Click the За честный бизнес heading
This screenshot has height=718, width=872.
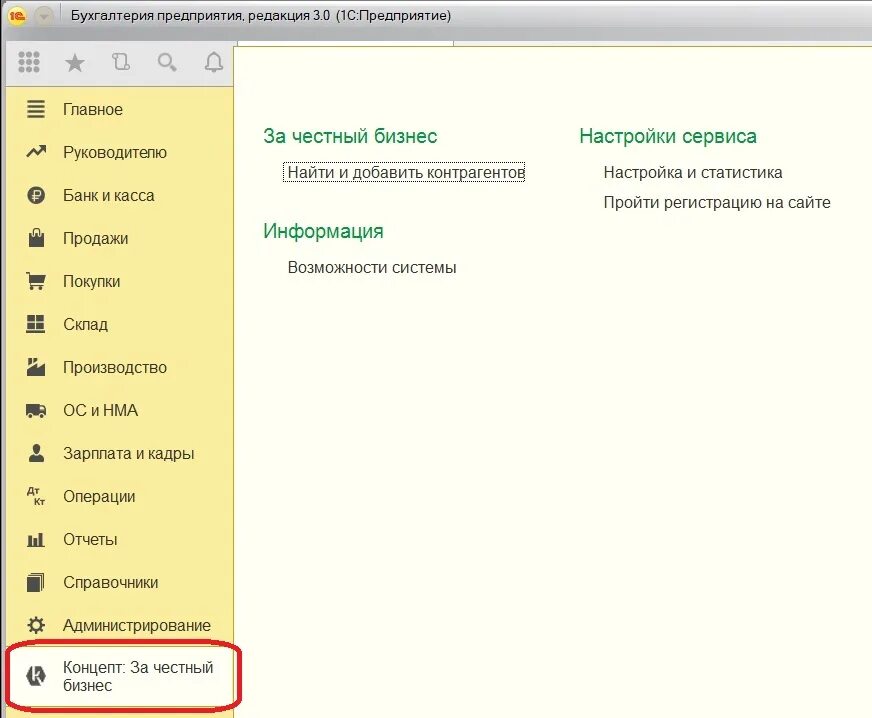[350, 136]
